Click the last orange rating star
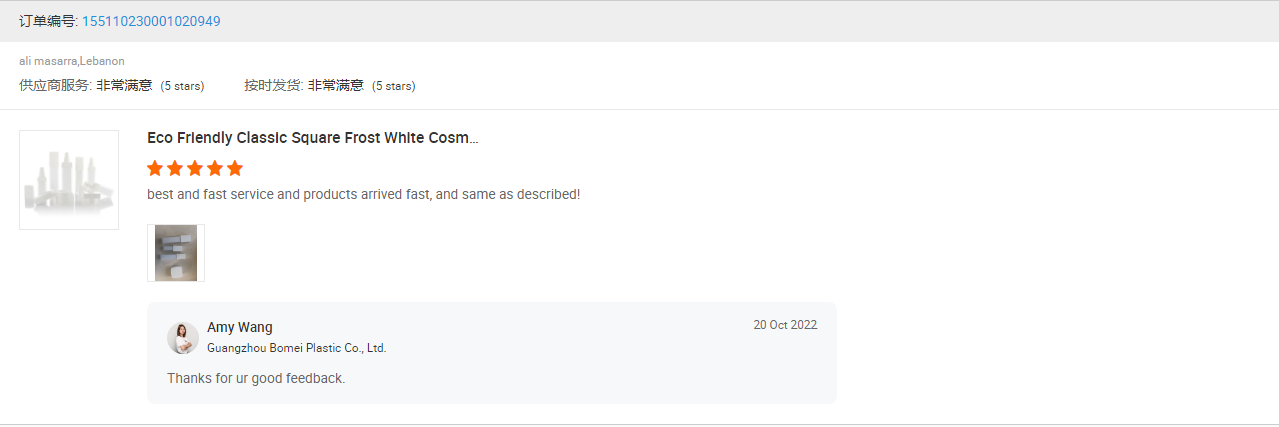This screenshot has width=1279, height=427. click(235, 168)
